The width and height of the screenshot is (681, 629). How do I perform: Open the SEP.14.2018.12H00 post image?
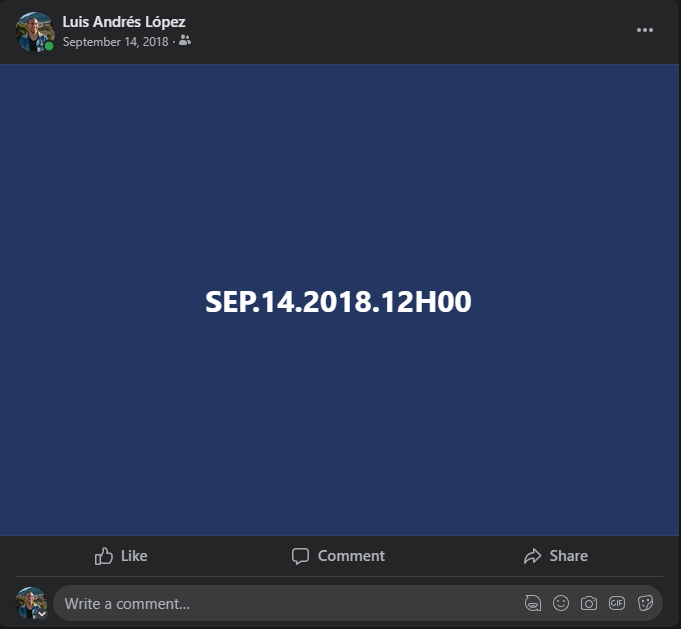tap(339, 300)
